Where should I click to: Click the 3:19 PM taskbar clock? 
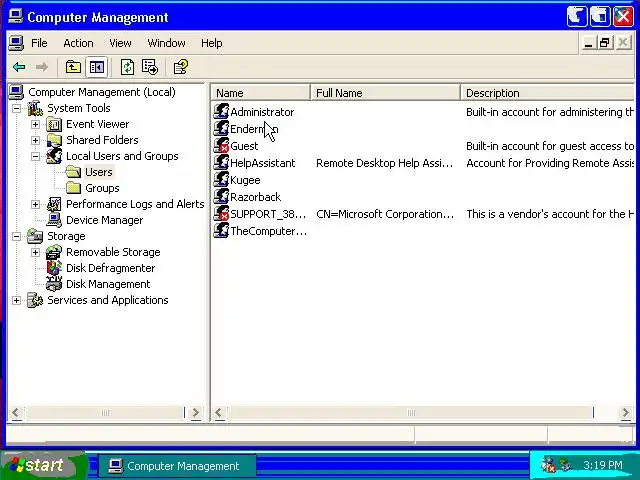[x=602, y=465]
